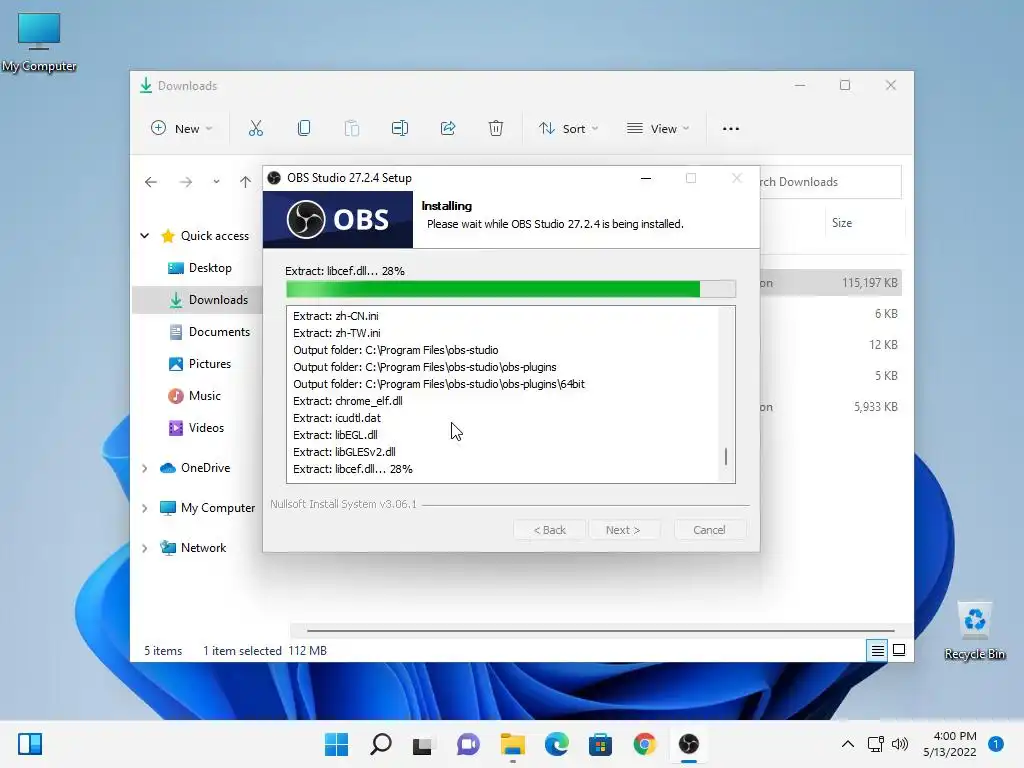1024x768 pixels.
Task: Click the Cut scissors icon in Downloads toolbar
Action: (x=255, y=128)
